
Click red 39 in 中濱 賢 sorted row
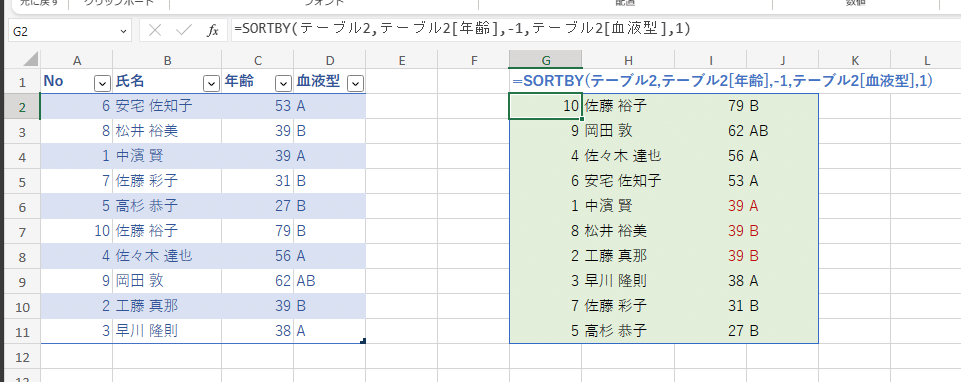pos(736,206)
